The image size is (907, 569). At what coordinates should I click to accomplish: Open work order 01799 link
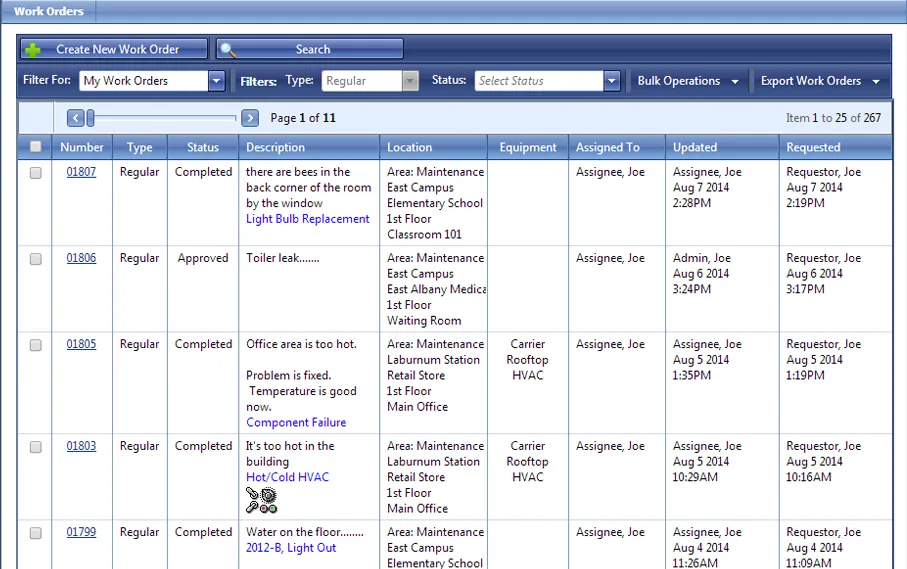click(x=82, y=532)
